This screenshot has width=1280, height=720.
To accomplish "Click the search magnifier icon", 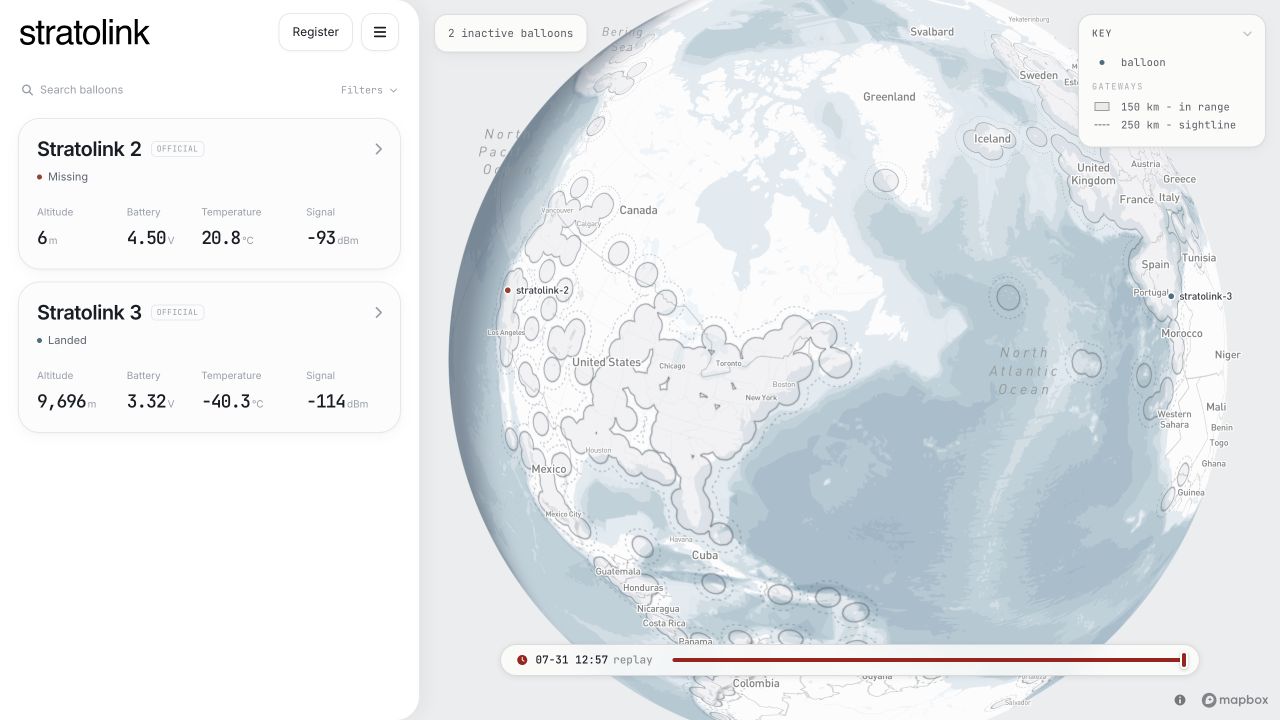I will (x=27, y=90).
